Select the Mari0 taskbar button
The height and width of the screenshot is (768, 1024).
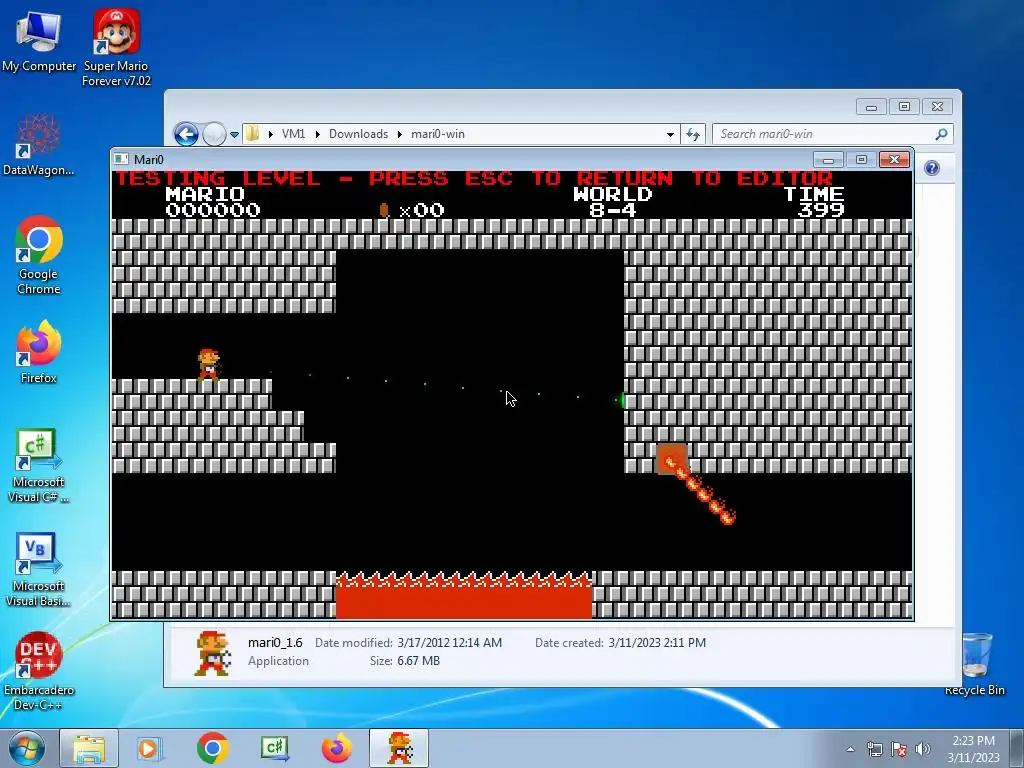[x=399, y=748]
